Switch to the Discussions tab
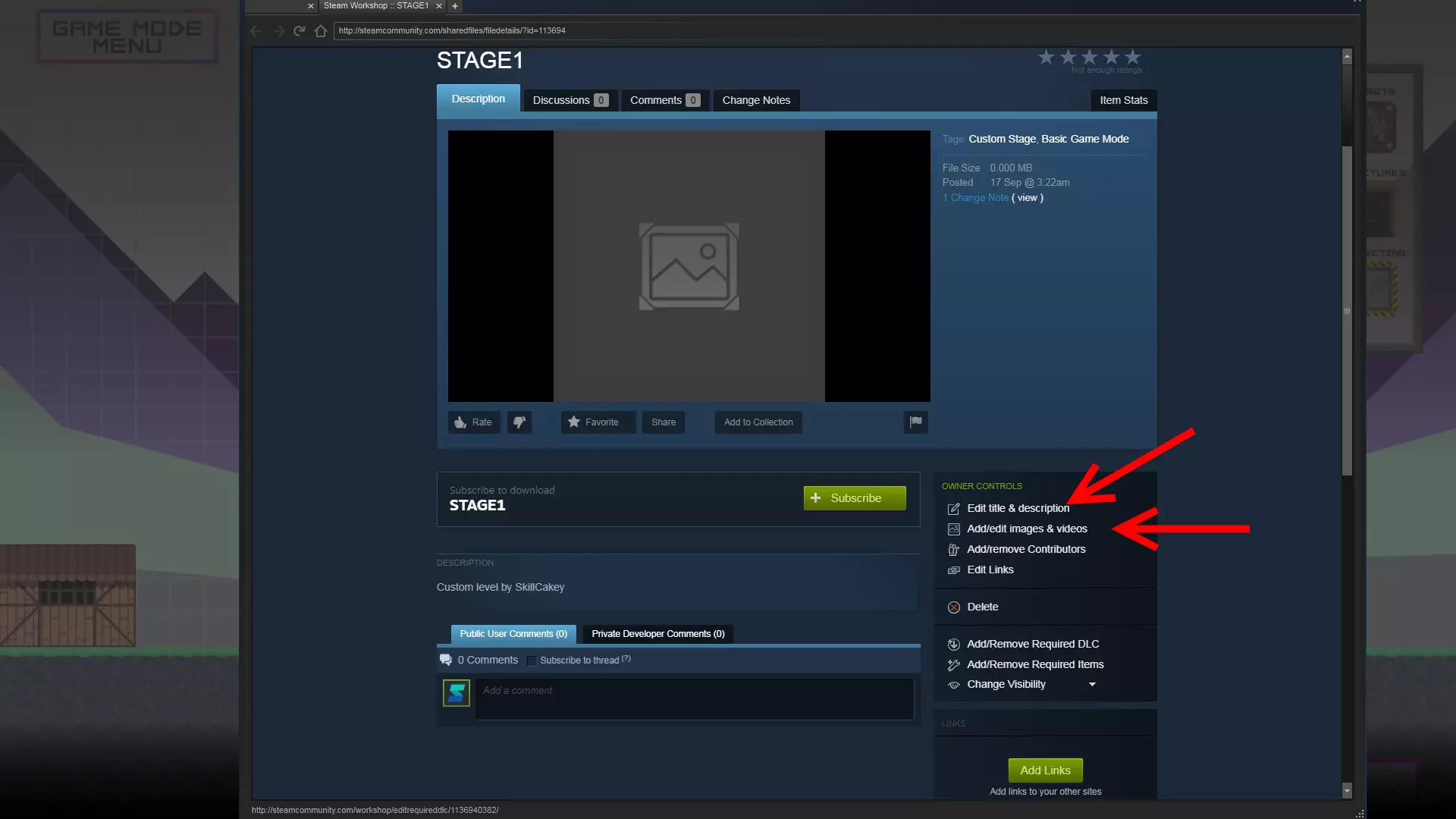 [x=570, y=100]
